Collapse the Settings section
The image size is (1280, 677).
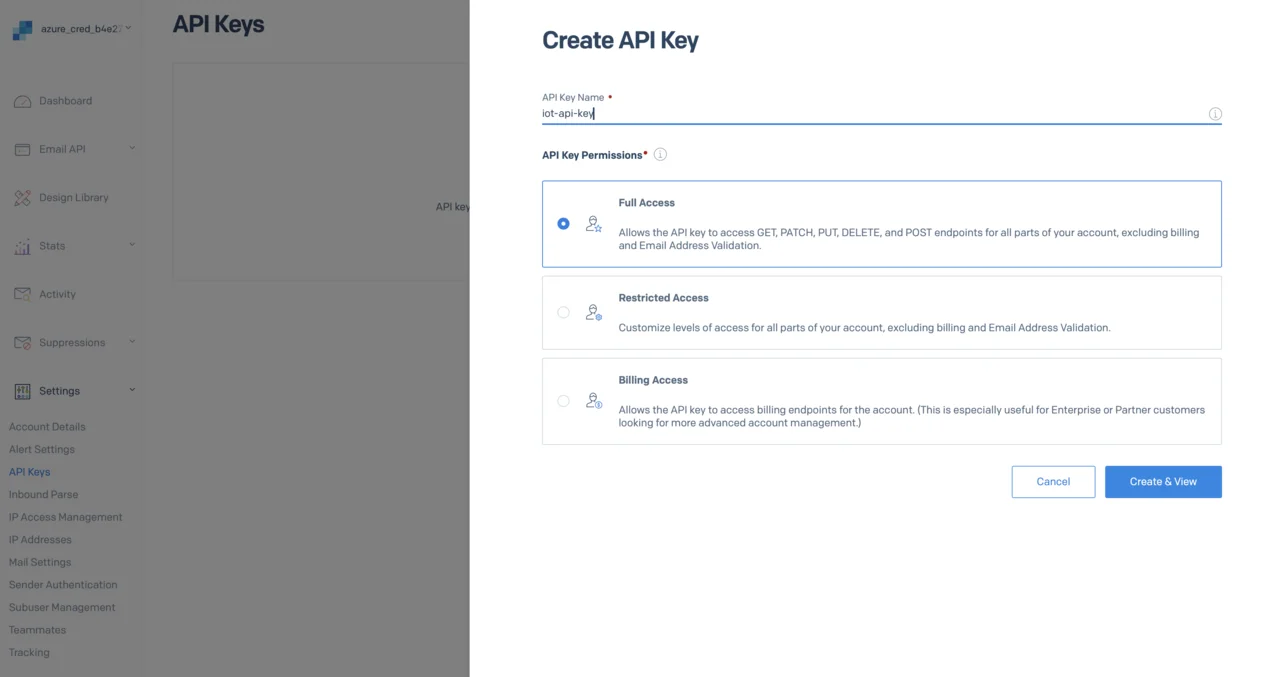[x=132, y=390]
